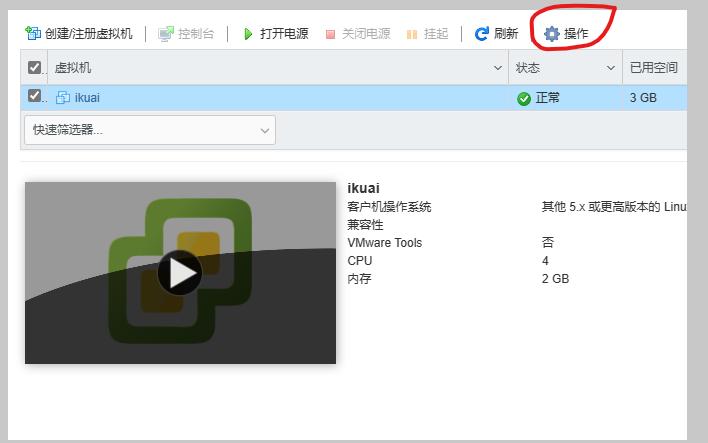
Task: Click the play button on VM preview
Action: click(180, 273)
